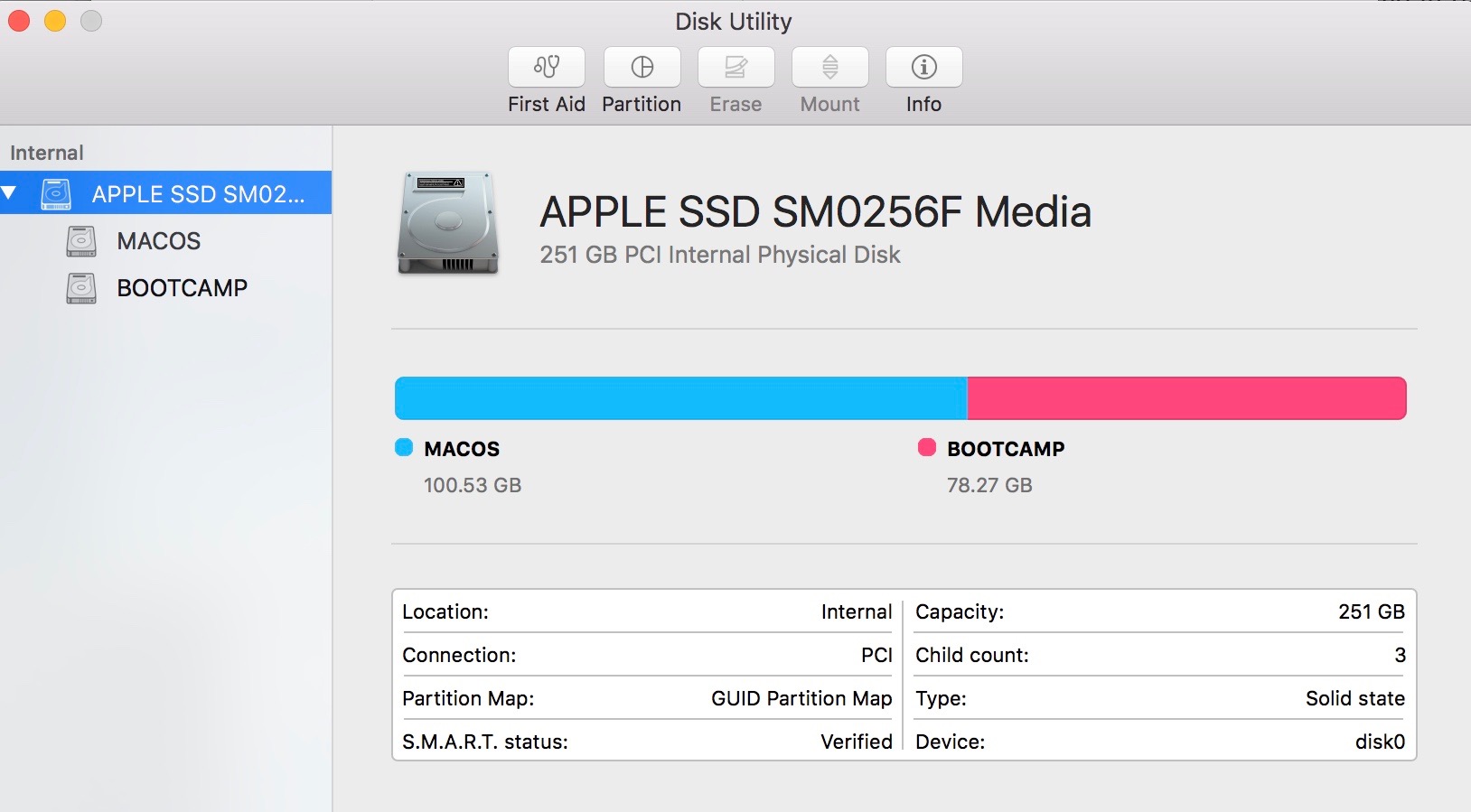Click the Partition label in toolbar
The height and width of the screenshot is (812, 1471).
tap(642, 105)
